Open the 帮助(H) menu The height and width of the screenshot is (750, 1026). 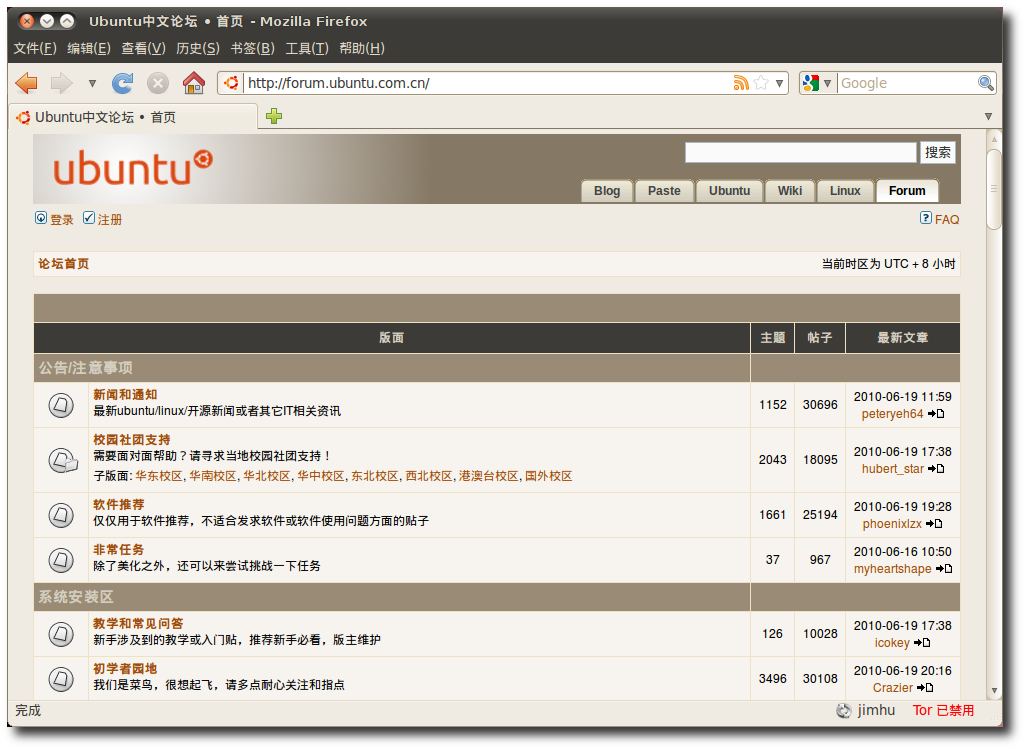pyautogui.click(x=362, y=48)
